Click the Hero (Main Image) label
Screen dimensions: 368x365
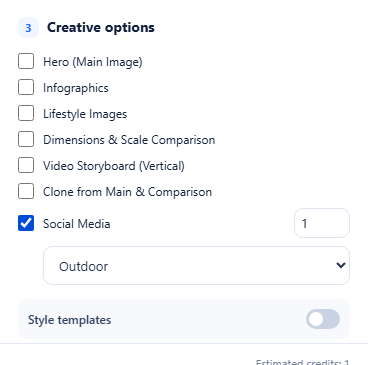93,62
